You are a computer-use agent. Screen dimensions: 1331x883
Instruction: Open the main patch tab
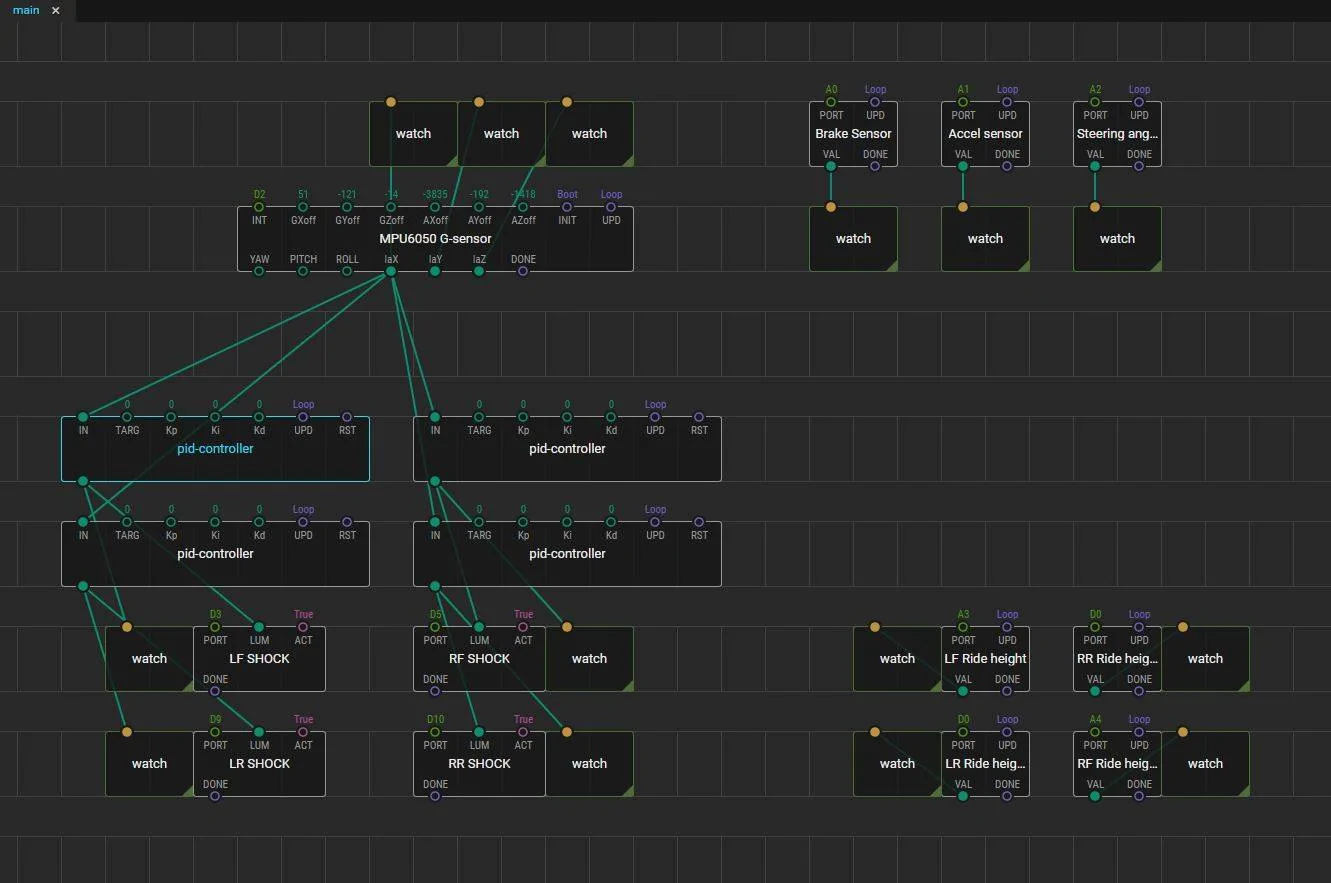tap(26, 10)
